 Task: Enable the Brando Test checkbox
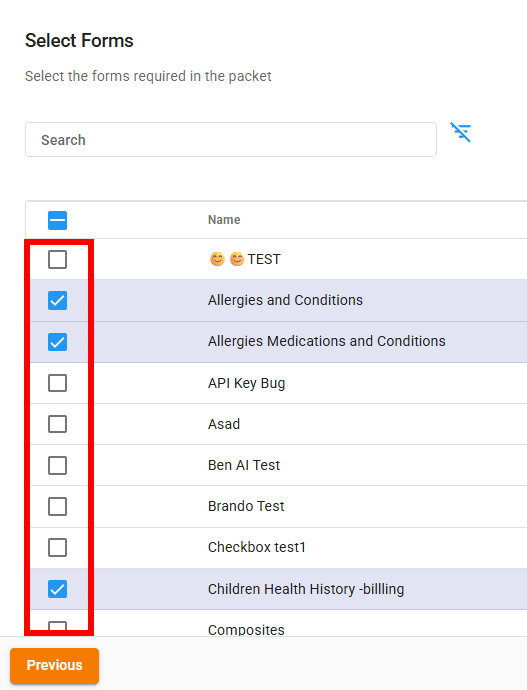pos(58,506)
